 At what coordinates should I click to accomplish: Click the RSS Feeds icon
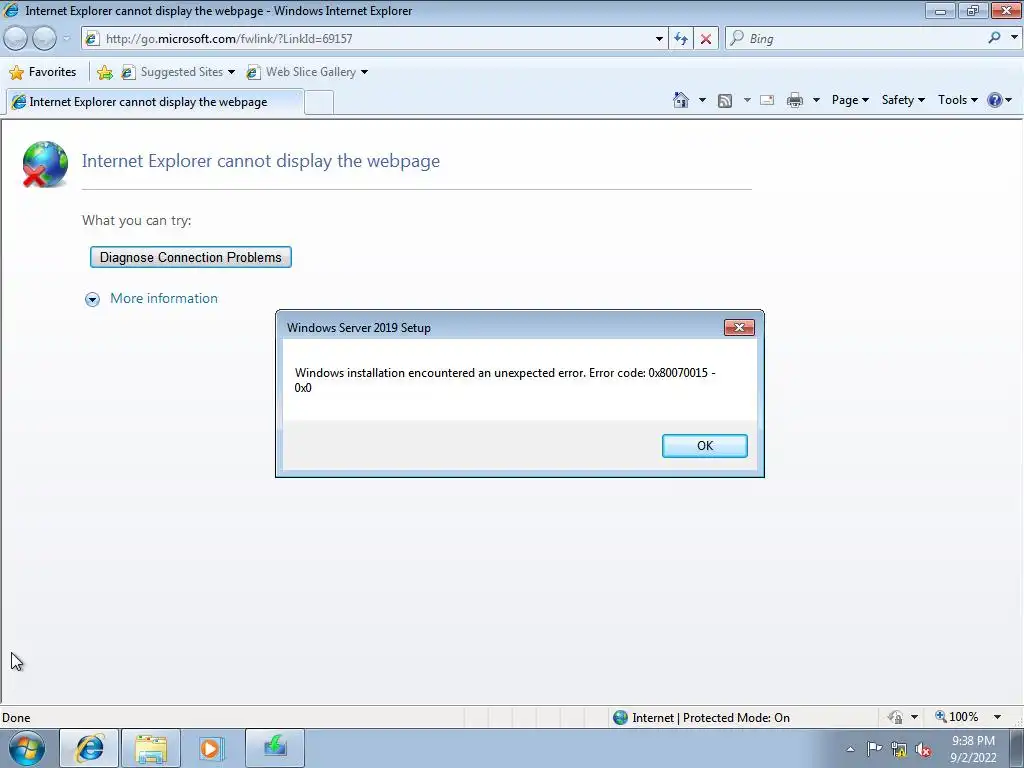[725, 100]
